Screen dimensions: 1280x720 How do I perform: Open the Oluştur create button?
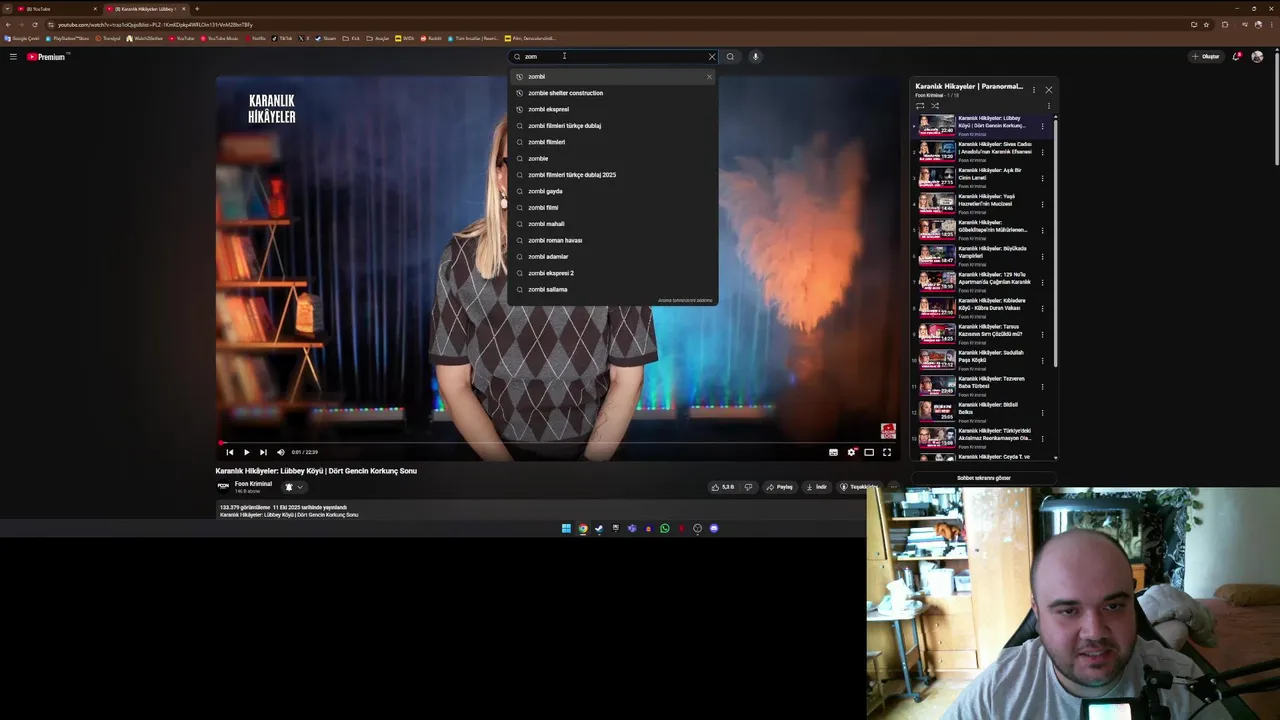[1206, 57]
